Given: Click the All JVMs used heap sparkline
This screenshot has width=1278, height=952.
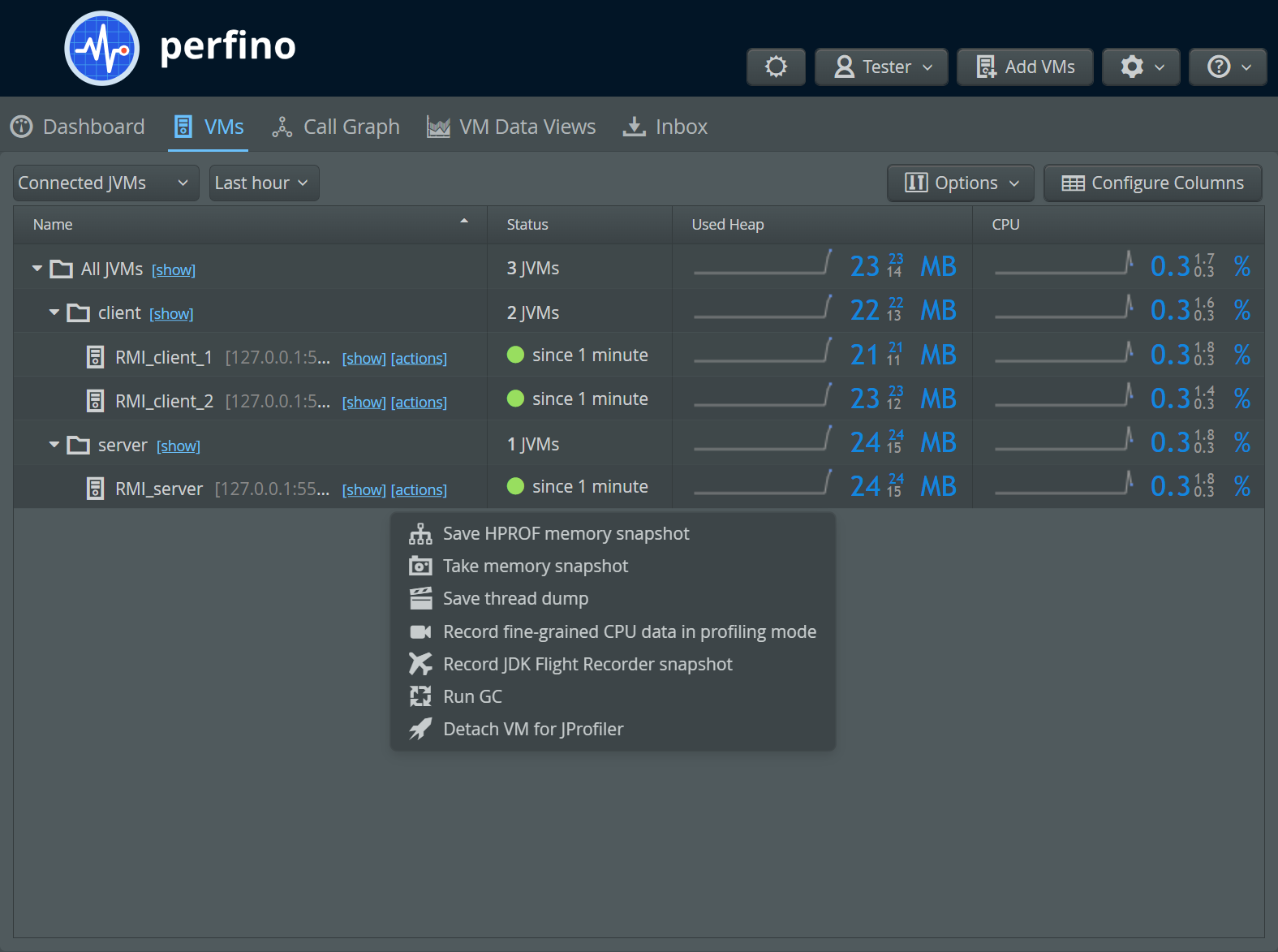Looking at the screenshot, I should pyautogui.click(x=763, y=262).
